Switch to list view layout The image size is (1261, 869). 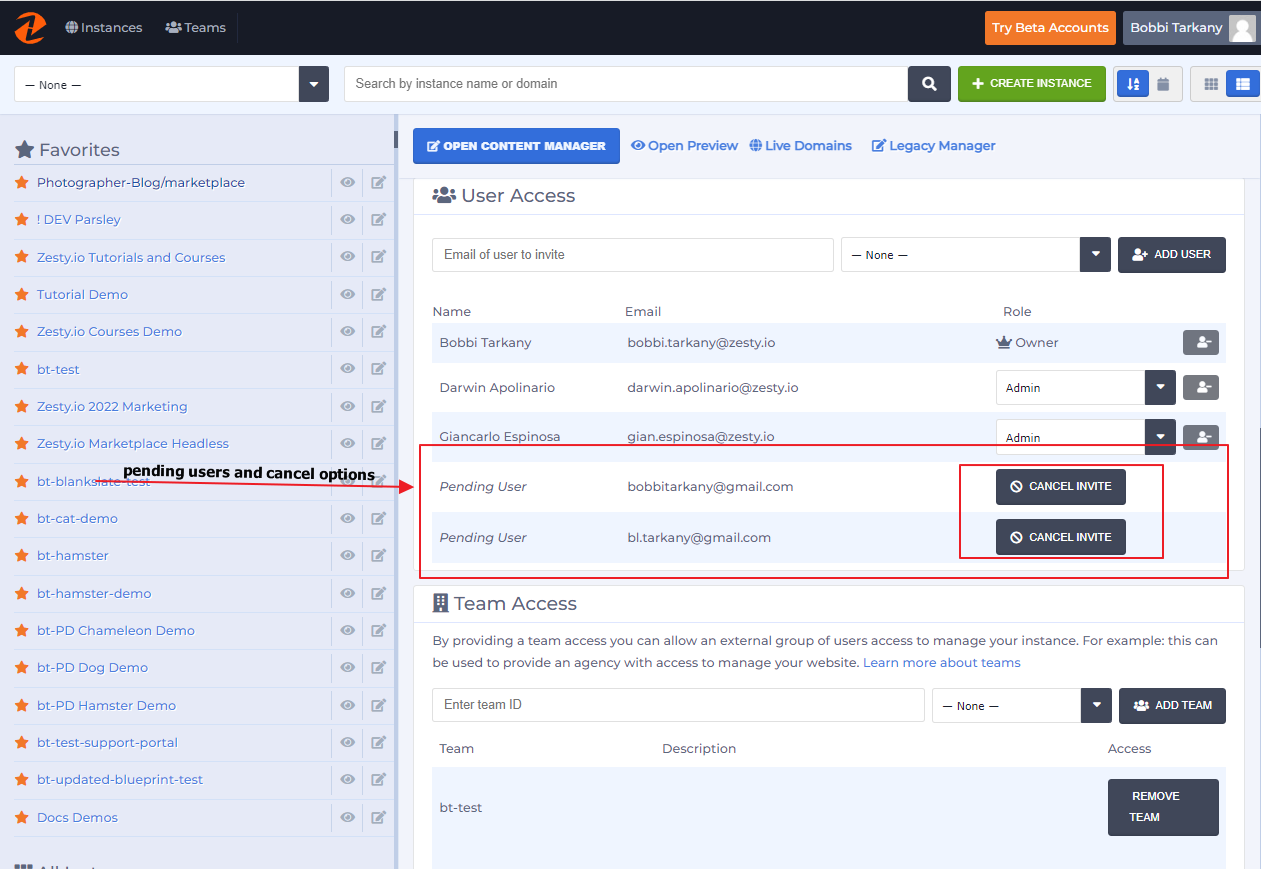1242,84
